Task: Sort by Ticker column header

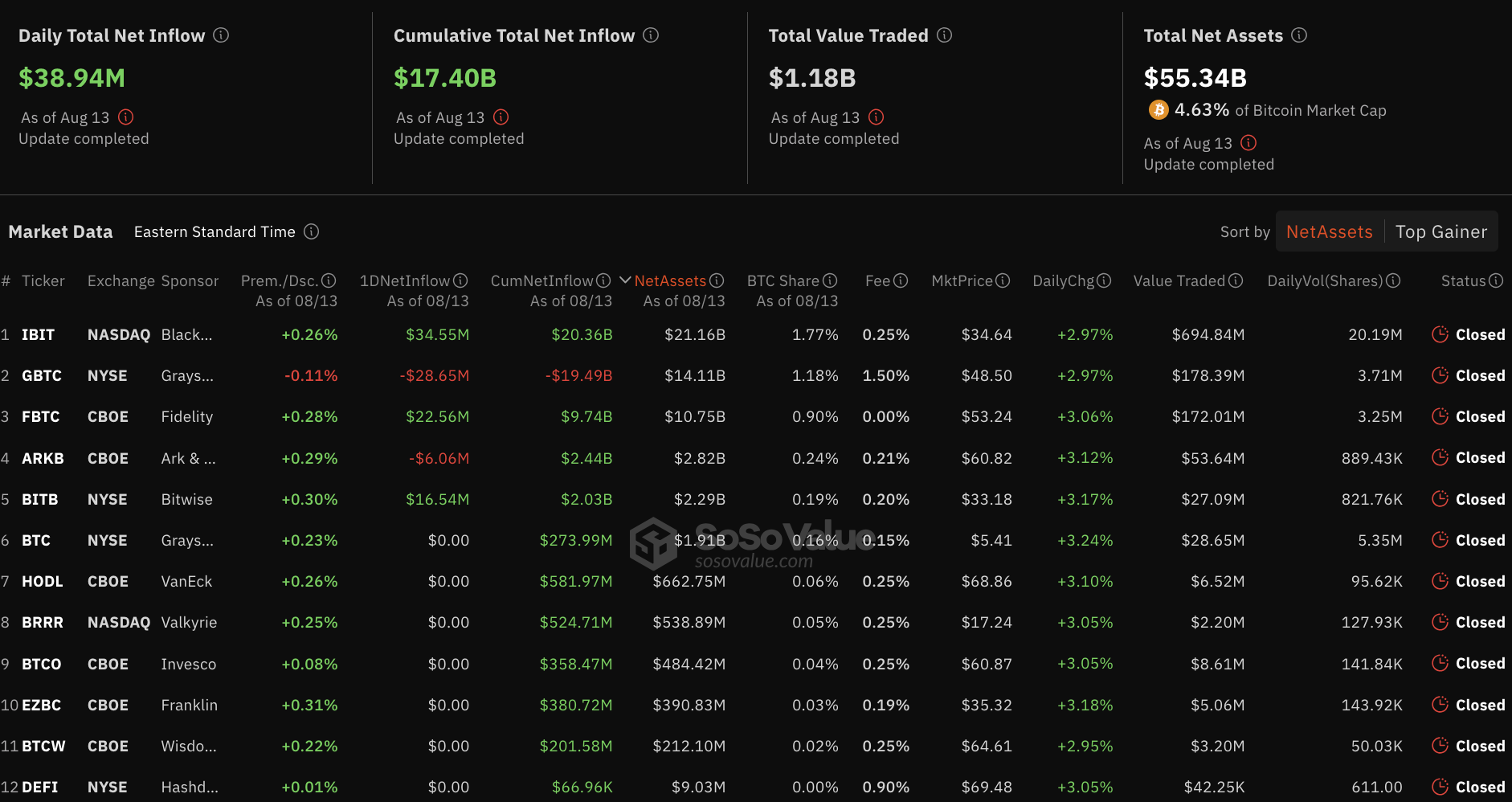Action: [43, 280]
